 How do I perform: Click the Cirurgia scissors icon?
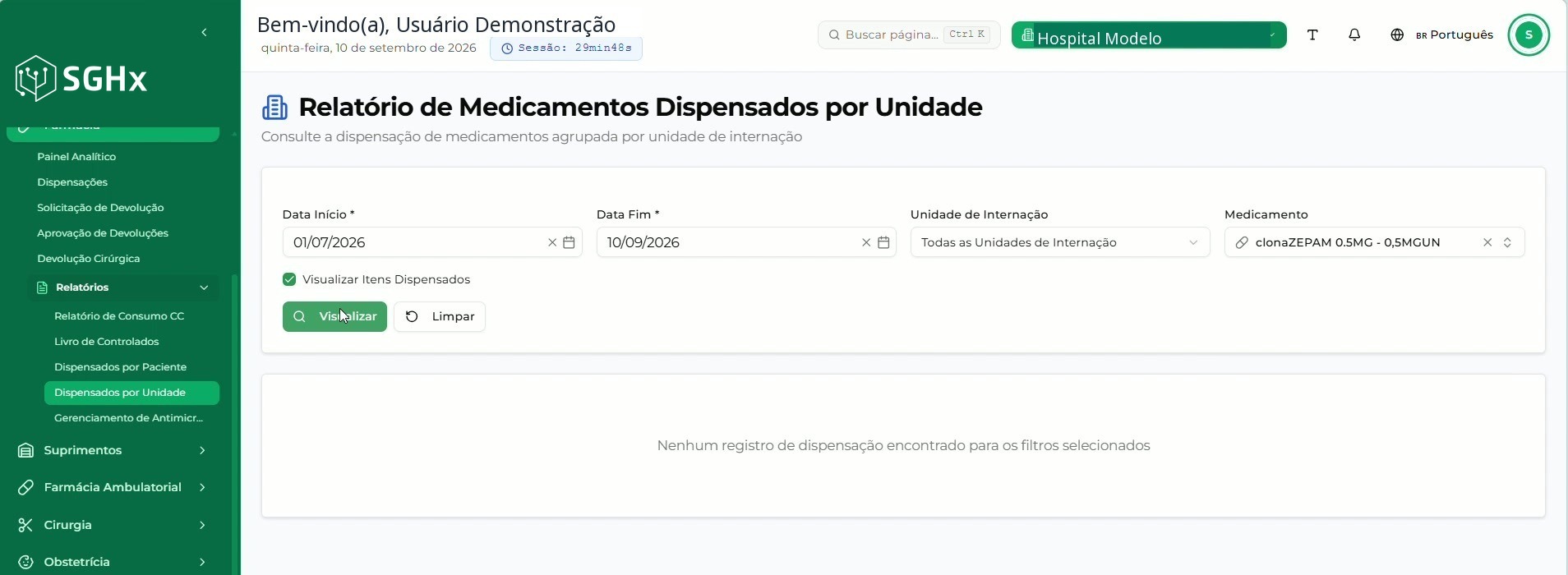25,525
